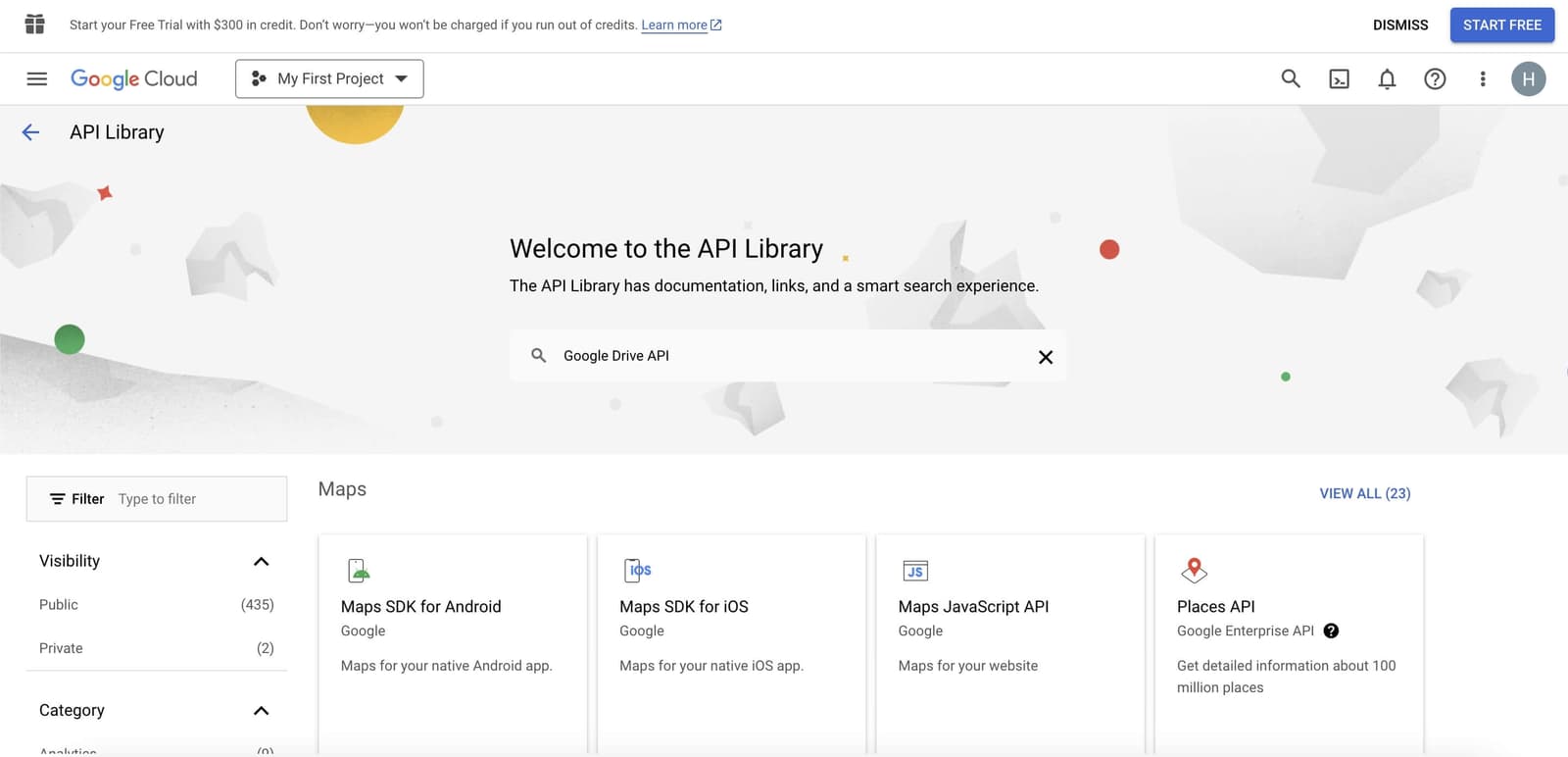Click VIEW ALL (23) for Maps
Viewport: 1568px width, 757px height.
(x=1365, y=493)
